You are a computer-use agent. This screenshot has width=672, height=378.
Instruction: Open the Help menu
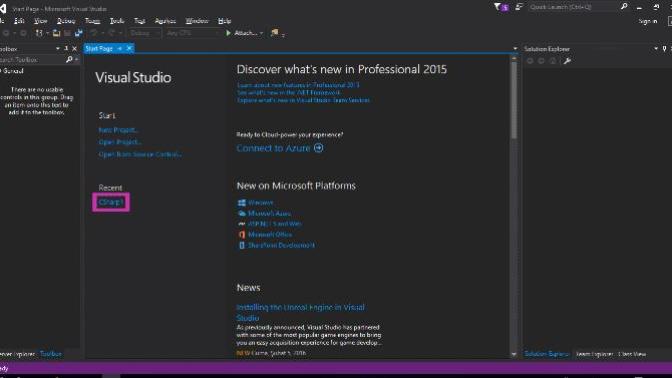click(225, 21)
